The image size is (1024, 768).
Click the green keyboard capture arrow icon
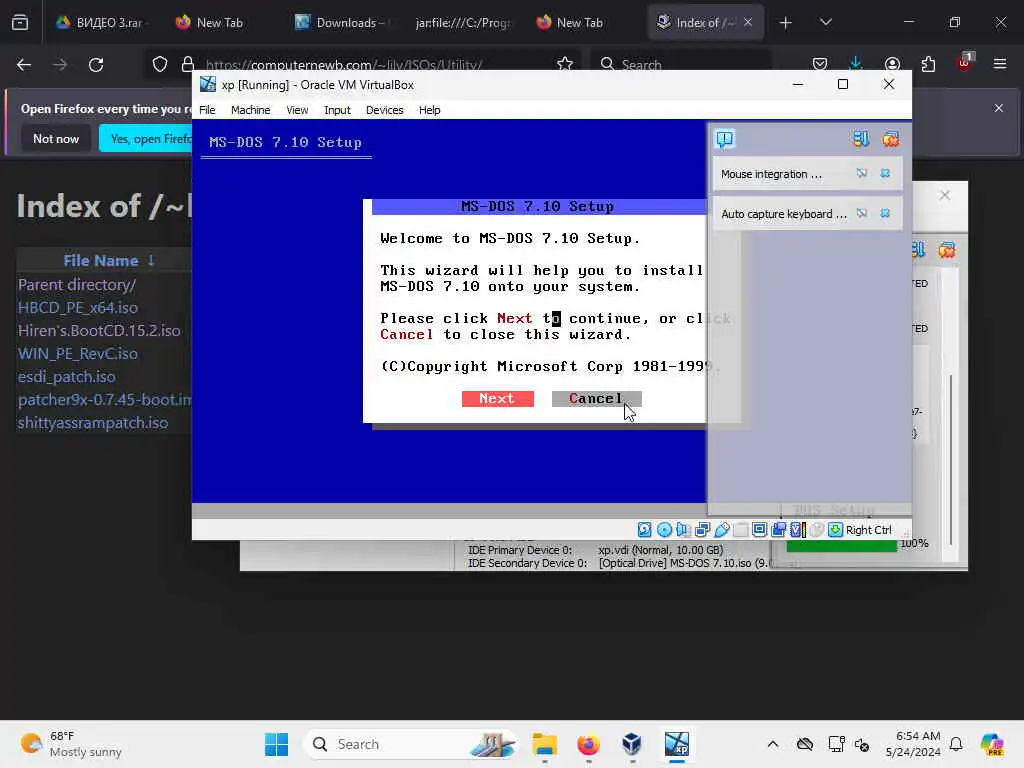835,530
